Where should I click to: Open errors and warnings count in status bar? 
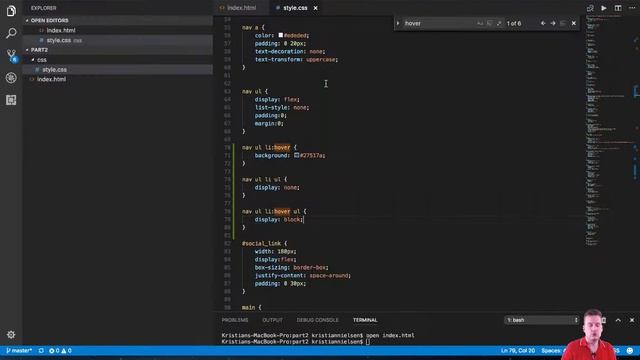60,351
